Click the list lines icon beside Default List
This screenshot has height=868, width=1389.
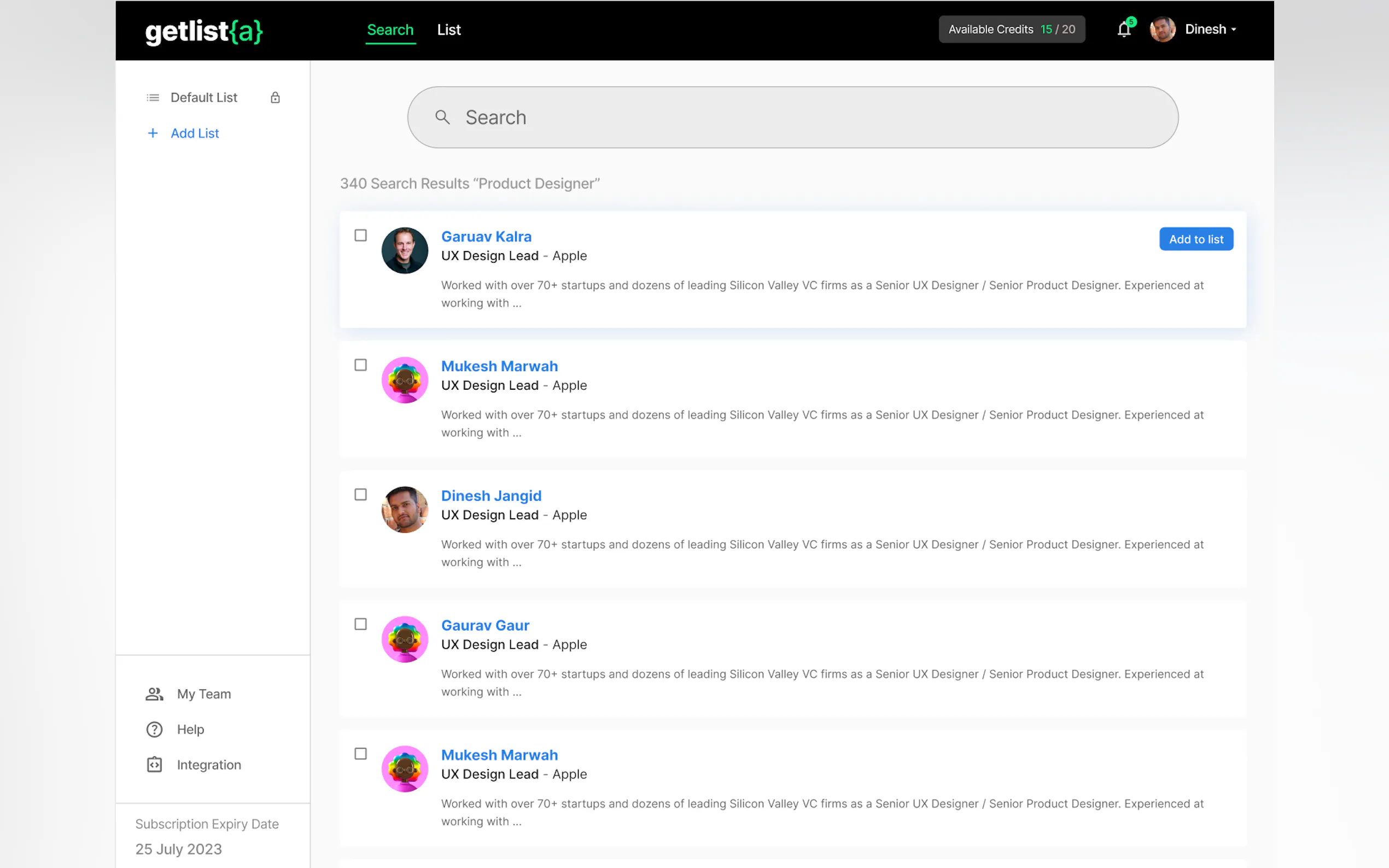(x=153, y=98)
